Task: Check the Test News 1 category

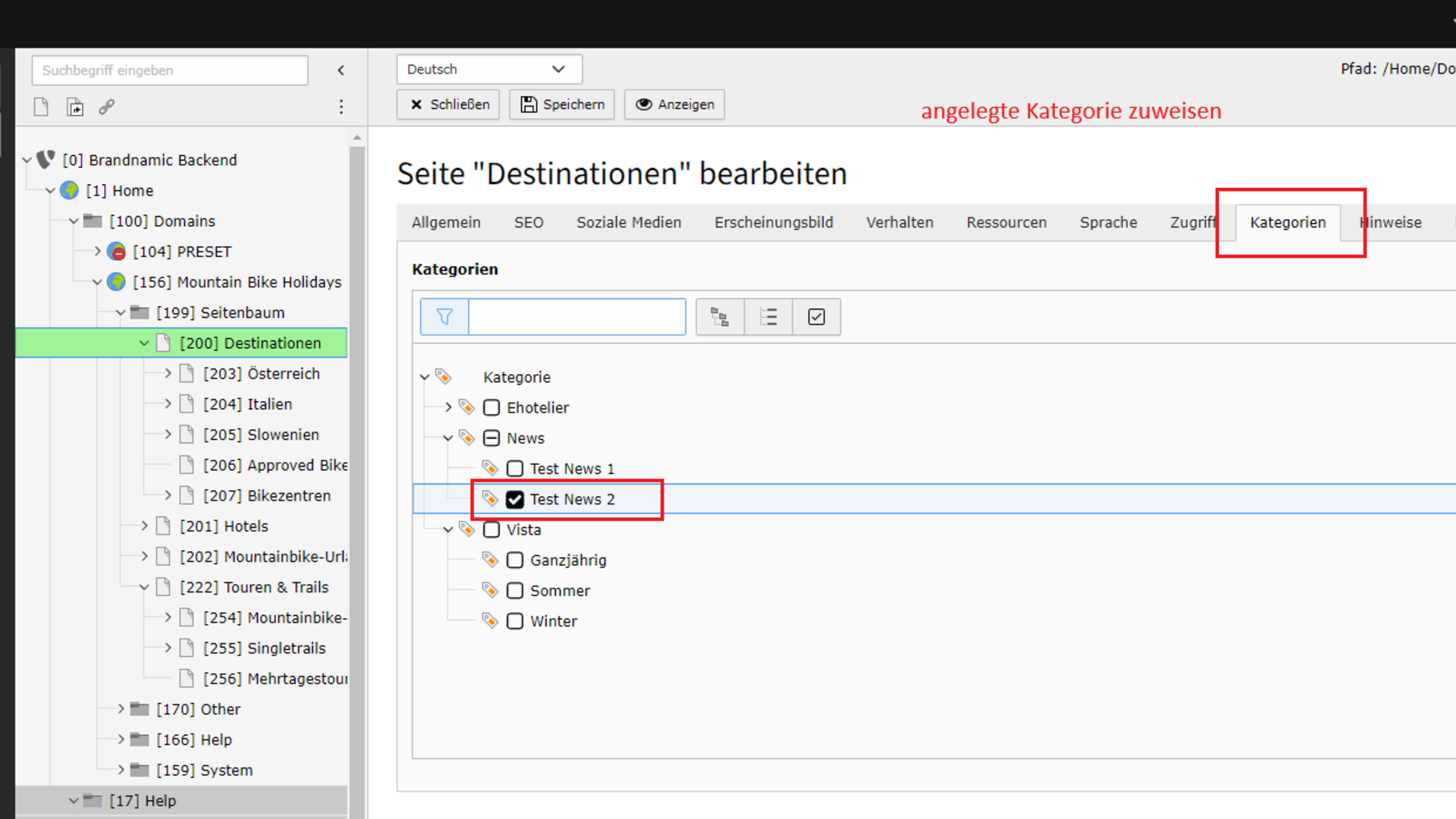Action: (x=515, y=469)
